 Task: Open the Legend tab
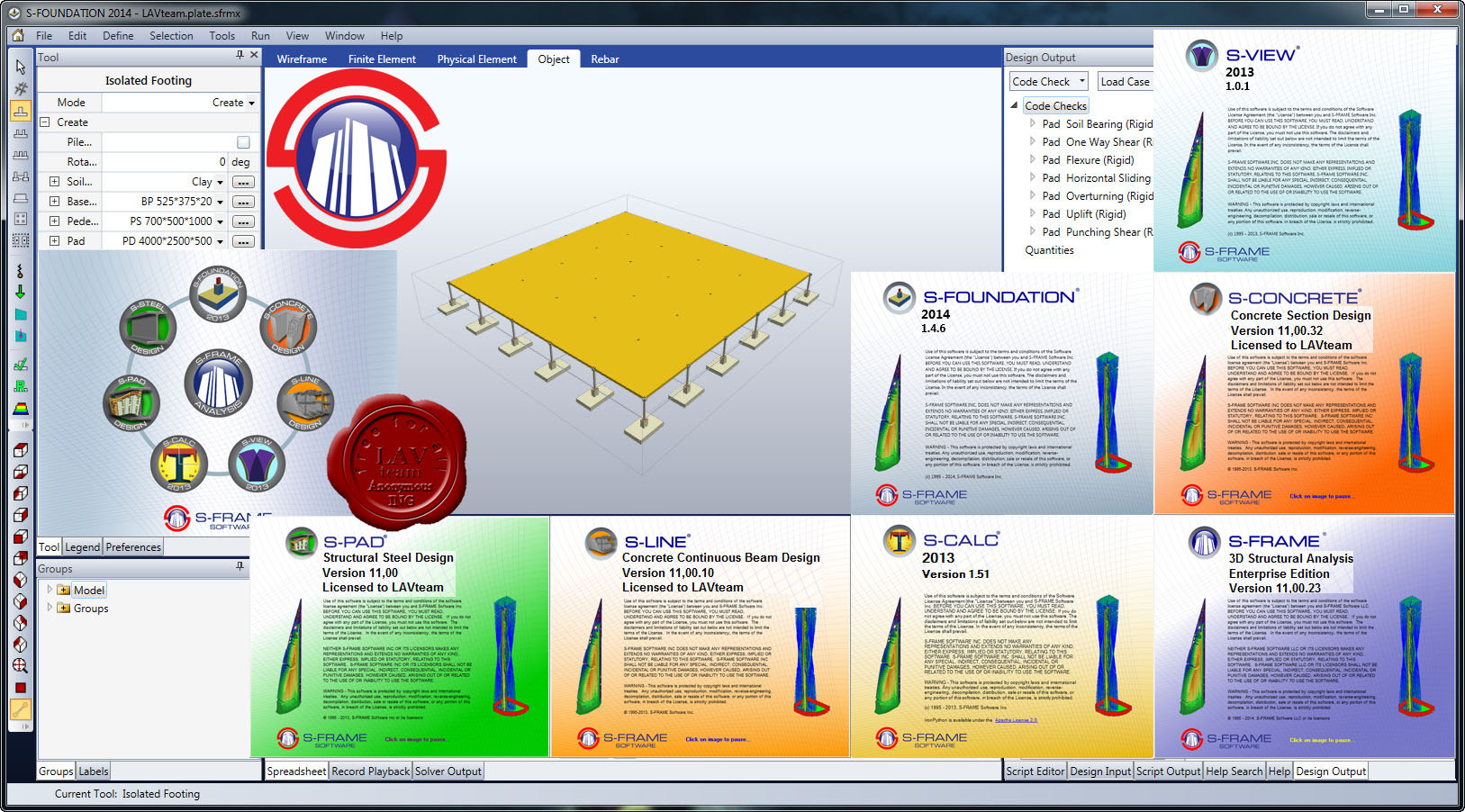(82, 547)
